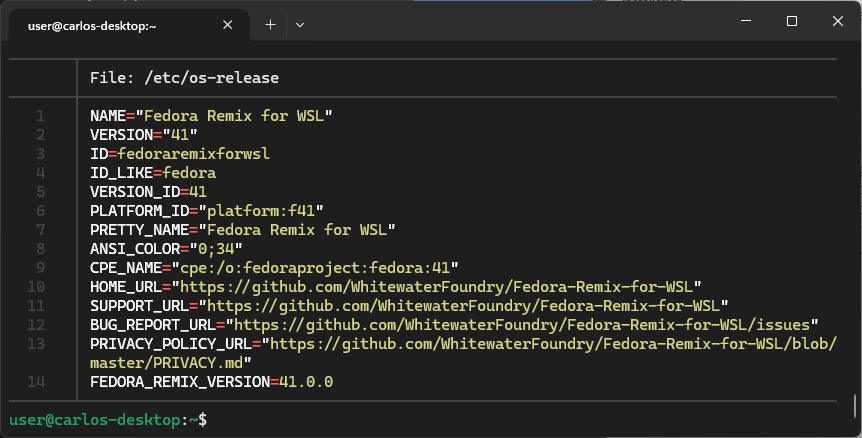Click the FEDORA_REMIX_VERSION=41.0.0 line
The image size is (862, 438).
point(212,382)
